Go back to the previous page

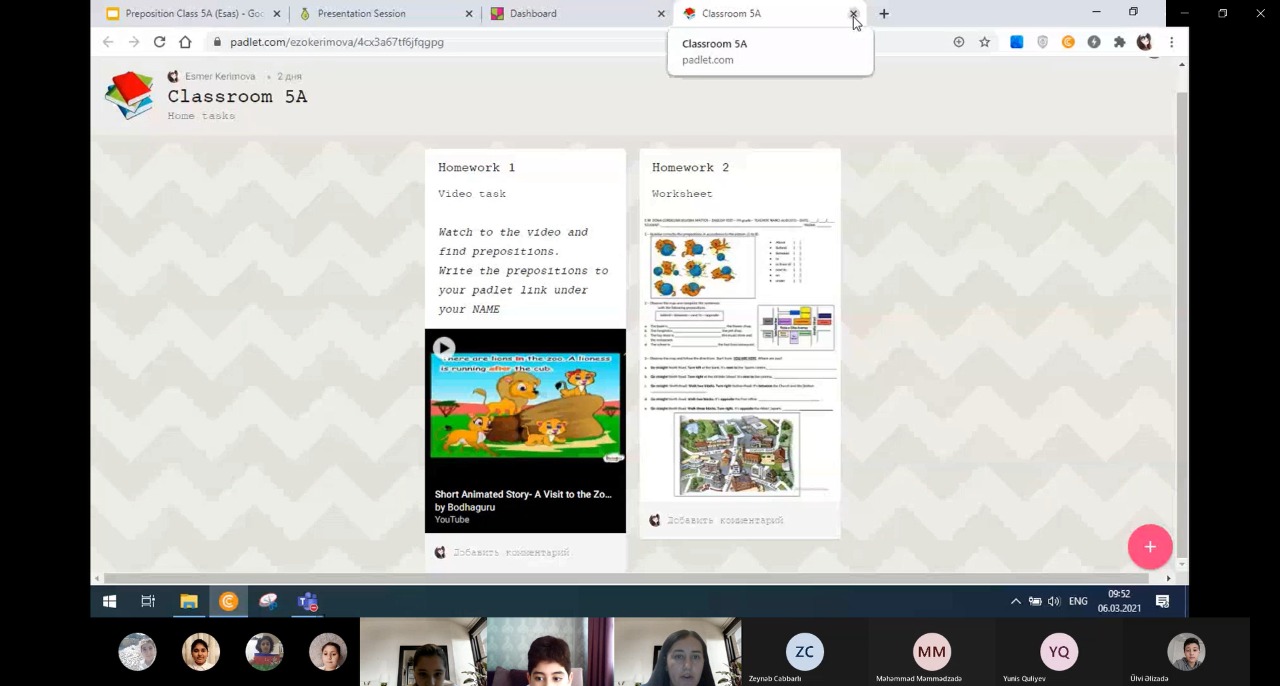tap(108, 42)
